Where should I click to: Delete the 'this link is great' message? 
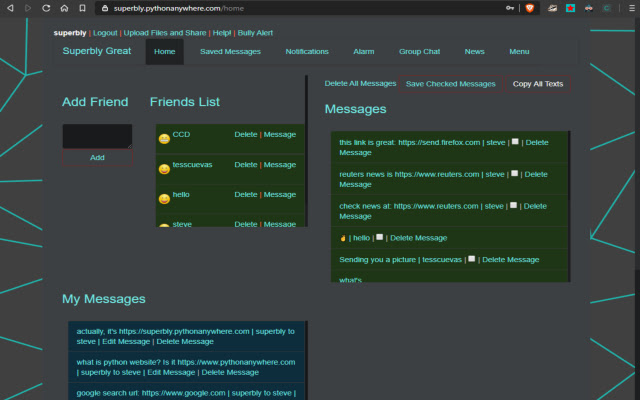pos(537,142)
